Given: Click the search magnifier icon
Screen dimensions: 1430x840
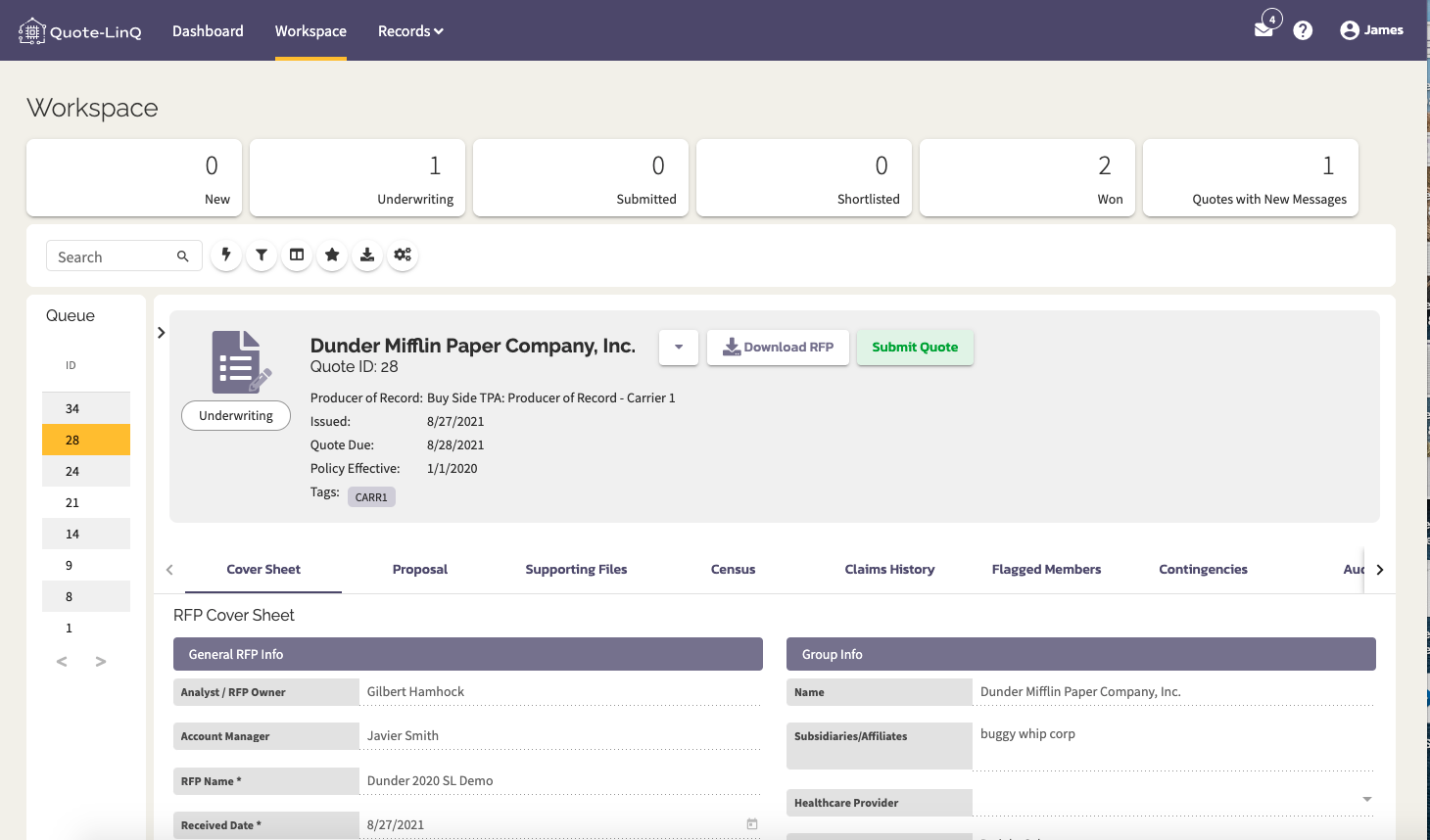Looking at the screenshot, I should [x=182, y=257].
